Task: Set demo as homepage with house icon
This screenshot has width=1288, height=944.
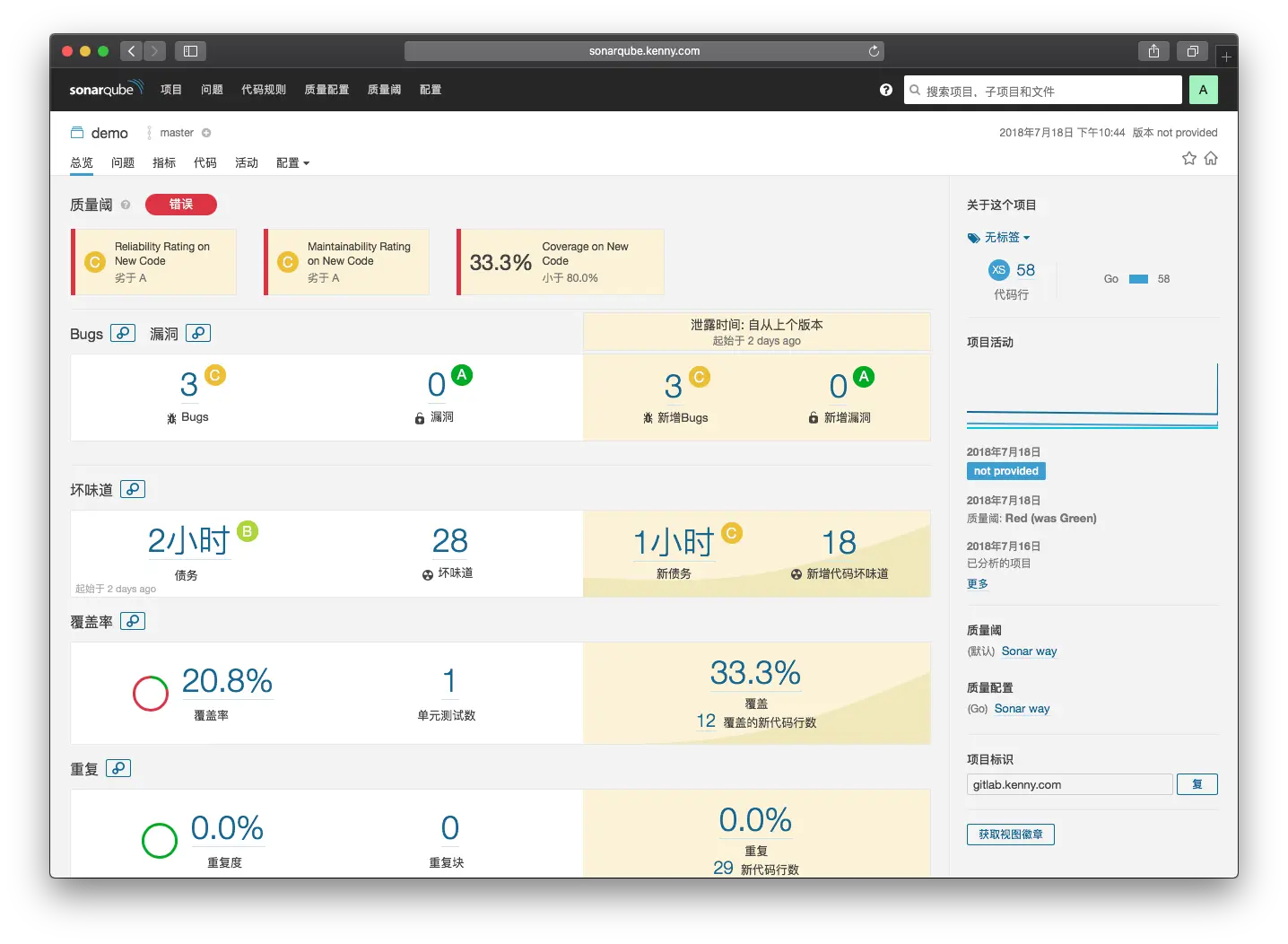Action: point(1211,158)
